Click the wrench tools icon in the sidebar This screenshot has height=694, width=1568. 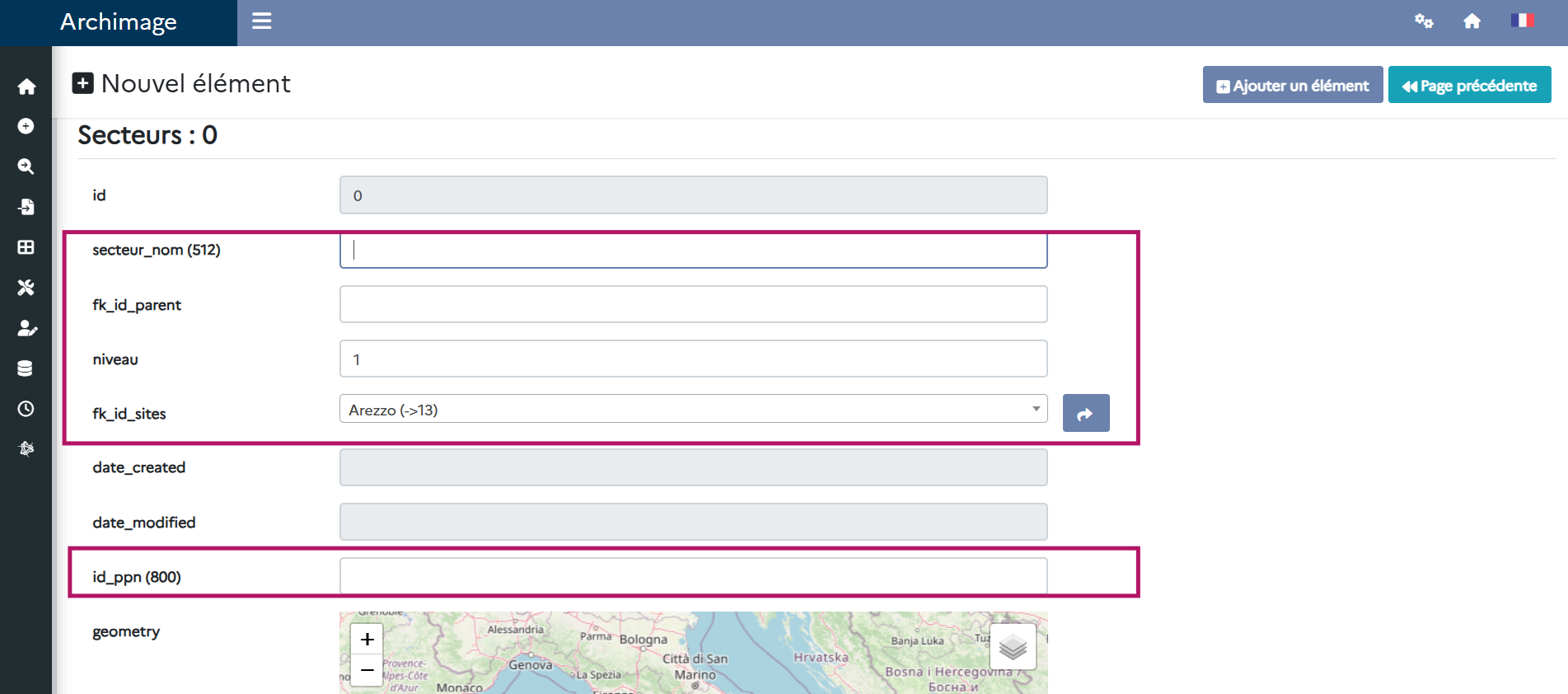pos(26,288)
